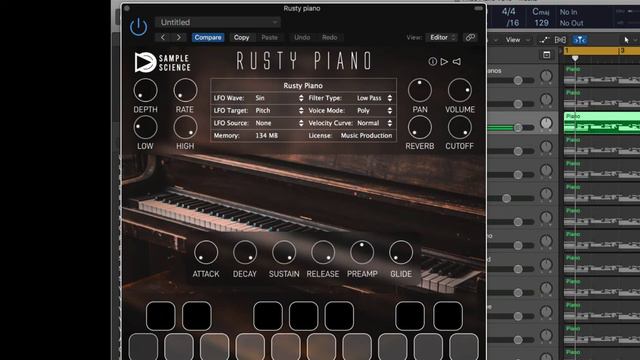Open the View menu in tracks area
Screen dimensions: 640x360
click(x=517, y=40)
